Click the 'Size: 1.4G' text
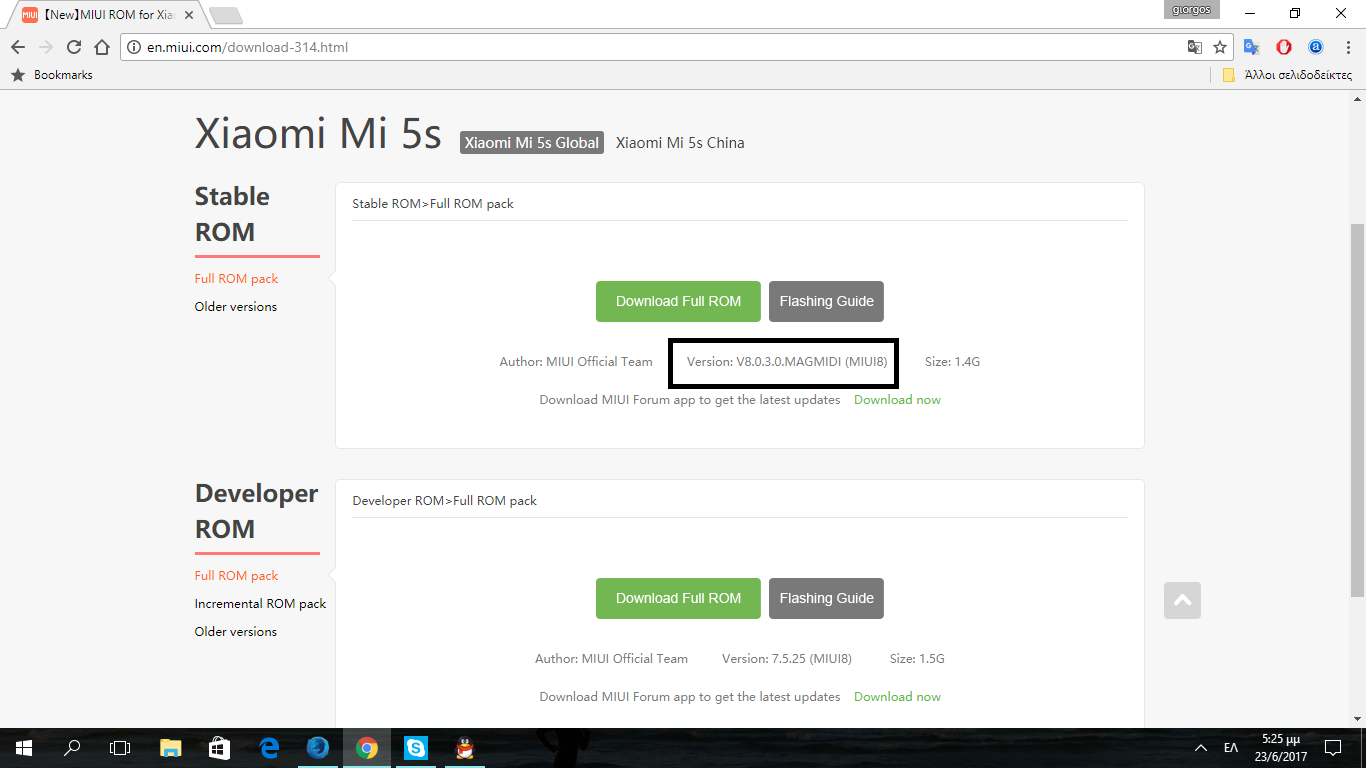The height and width of the screenshot is (768, 1366). pyautogui.click(x=952, y=362)
